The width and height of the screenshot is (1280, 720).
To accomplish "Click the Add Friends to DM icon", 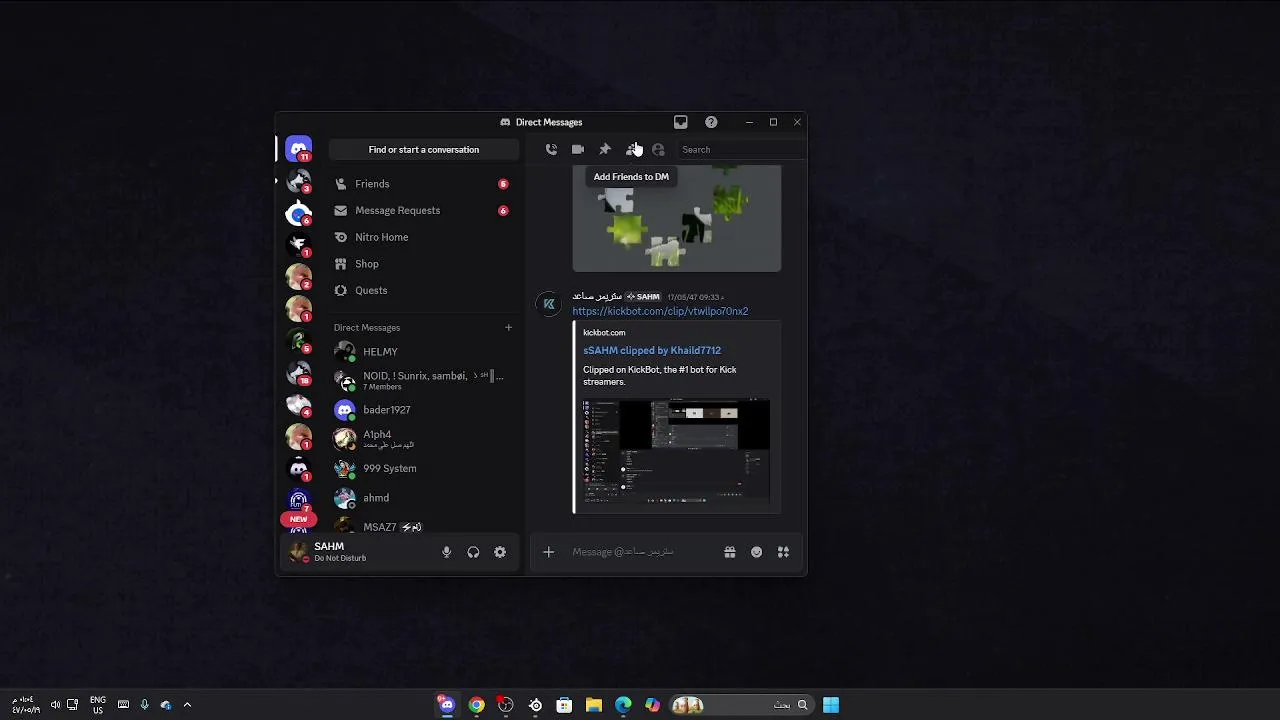I will 632,149.
